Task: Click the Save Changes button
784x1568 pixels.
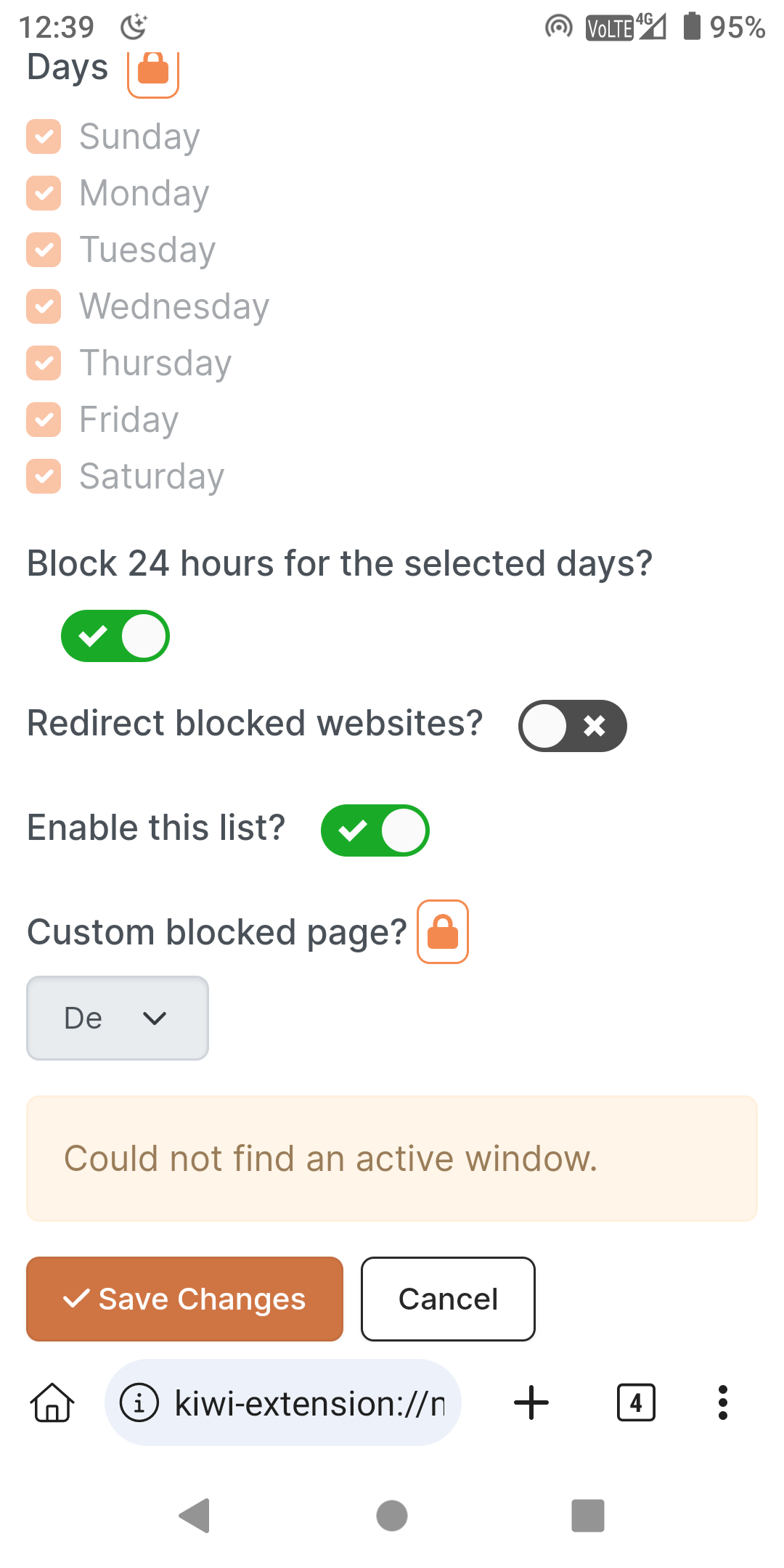Action: point(184,1299)
